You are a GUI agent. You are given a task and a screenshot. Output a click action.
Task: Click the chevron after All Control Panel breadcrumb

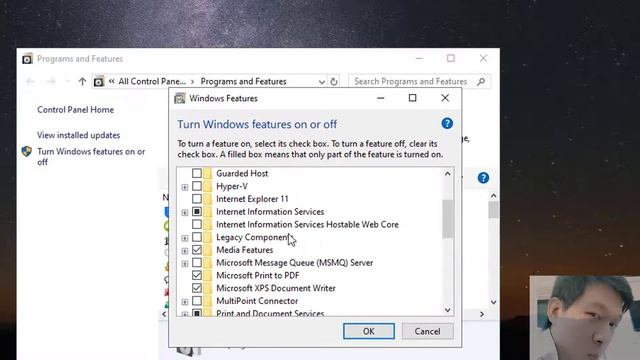(192, 82)
